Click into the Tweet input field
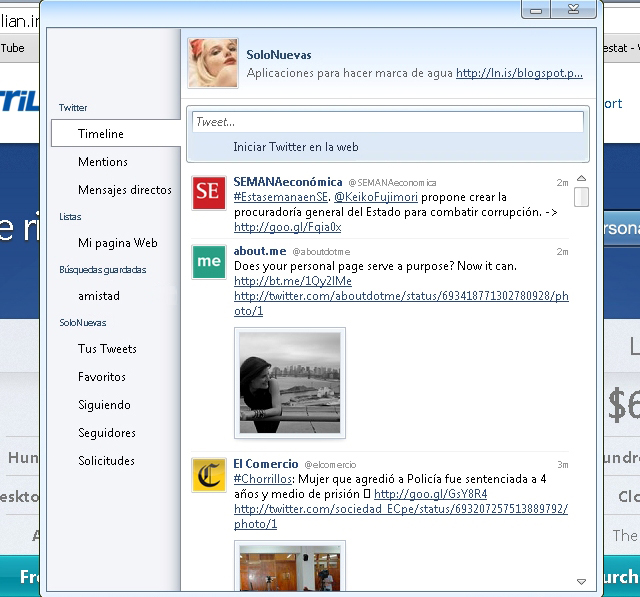This screenshot has height=597, width=640. (388, 122)
